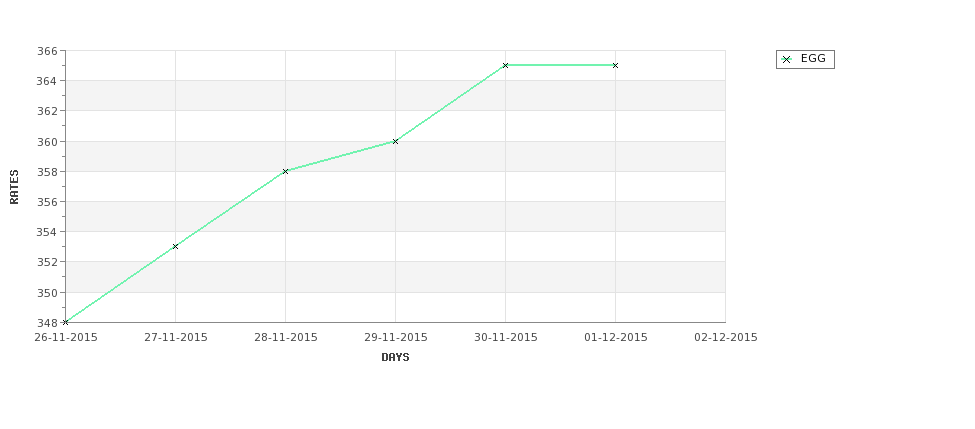
Task: Click the 02-12-2015 x-axis label
Action: pyautogui.click(x=726, y=337)
